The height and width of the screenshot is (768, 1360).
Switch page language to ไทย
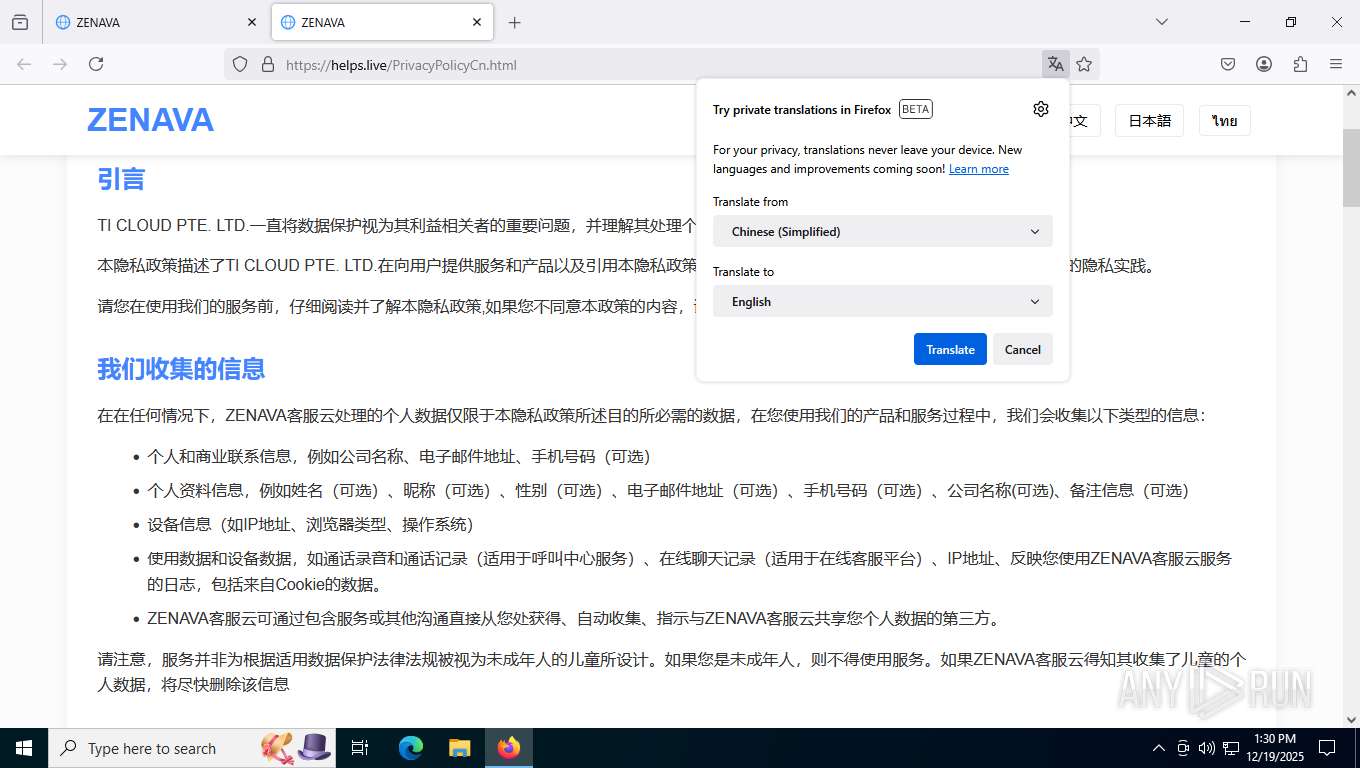(x=1225, y=121)
